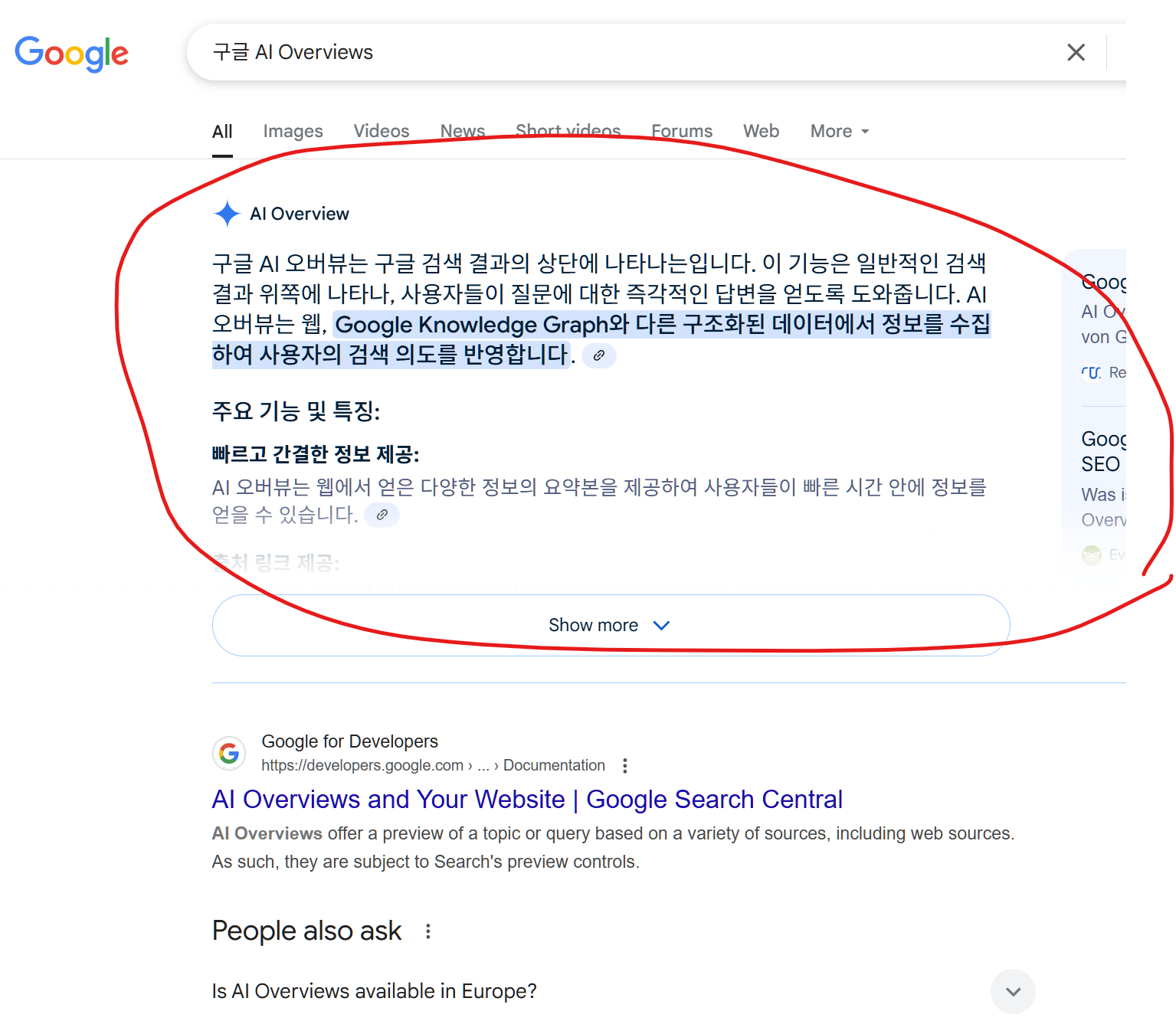1176x1021 pixels.
Task: Click Google for Developers site name
Action: pyautogui.click(x=349, y=741)
